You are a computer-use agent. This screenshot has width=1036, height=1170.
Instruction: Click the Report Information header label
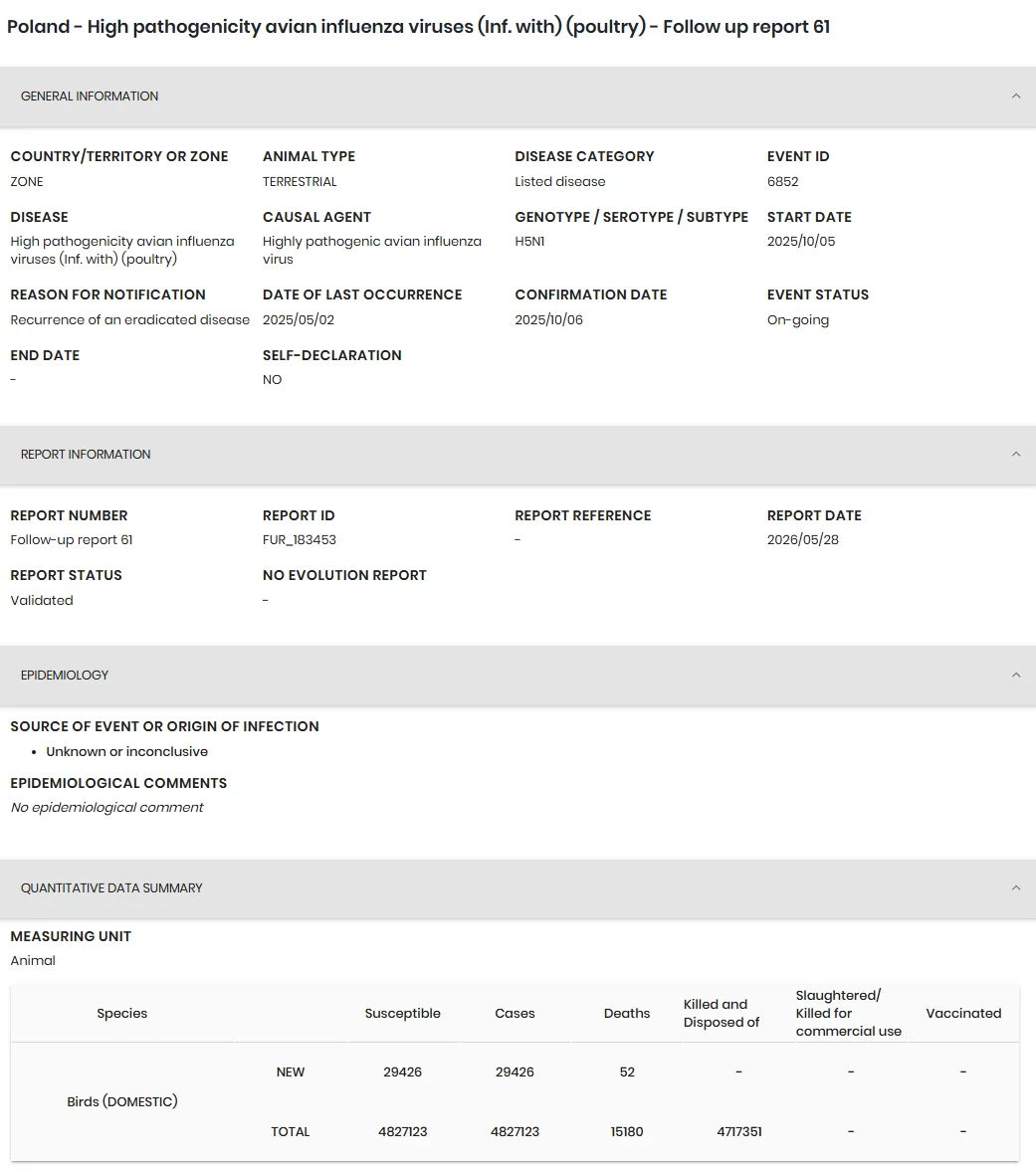coord(86,455)
